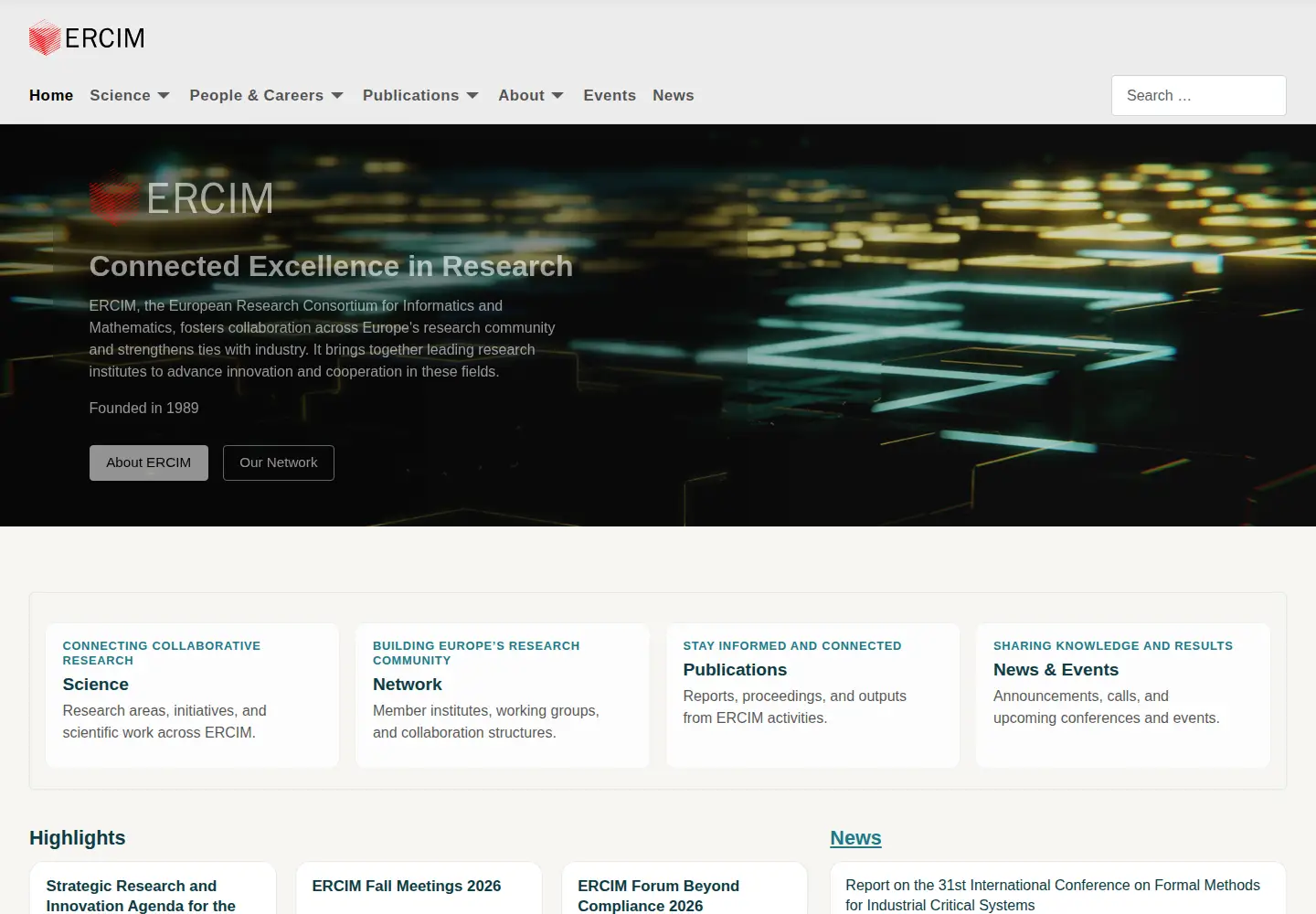Viewport: 1316px width, 914px height.
Task: Open the Publications card
Action: point(813,695)
